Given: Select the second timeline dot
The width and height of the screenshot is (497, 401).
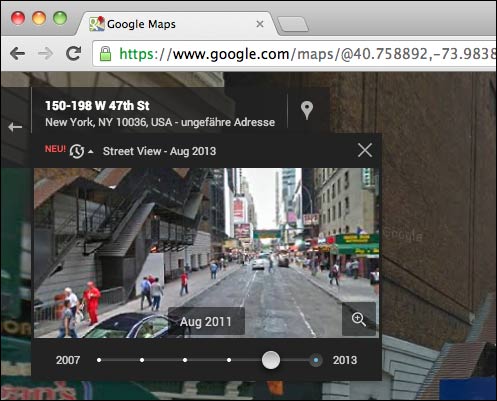Looking at the screenshot, I should (x=142, y=360).
